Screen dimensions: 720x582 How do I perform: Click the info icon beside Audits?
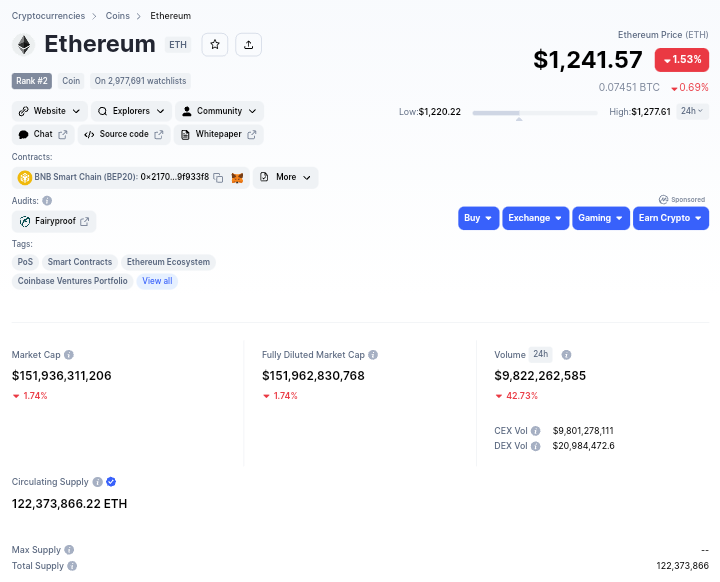47,201
